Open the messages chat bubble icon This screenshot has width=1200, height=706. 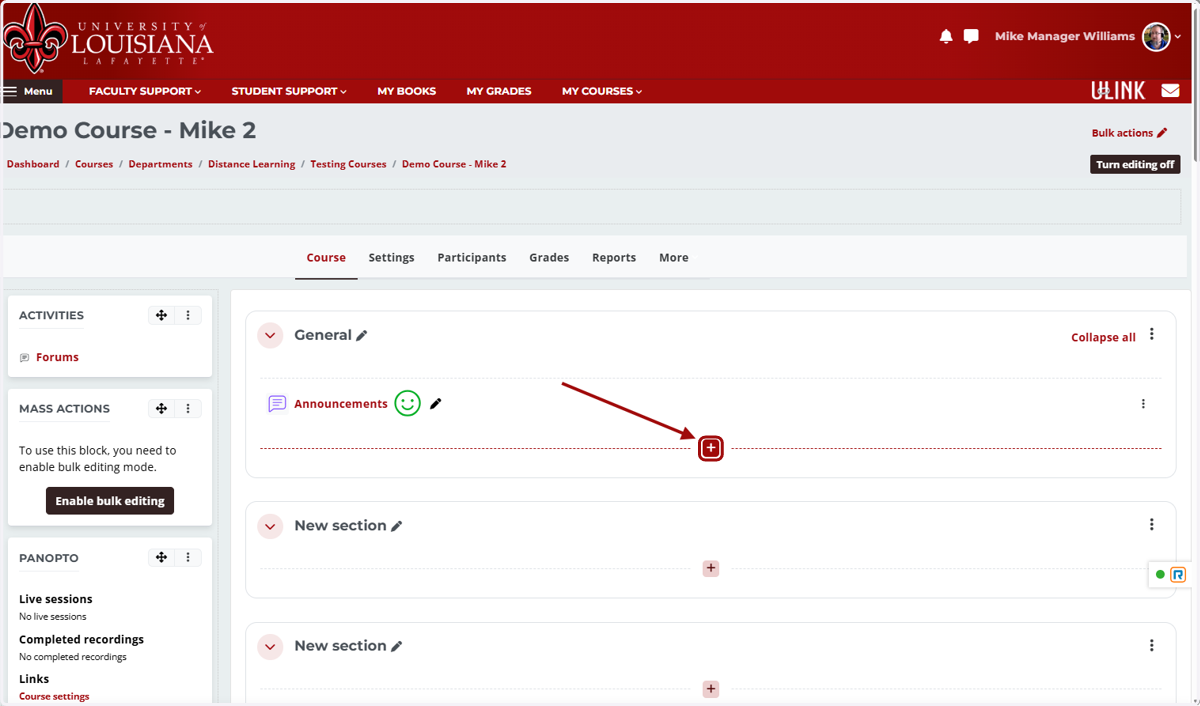point(971,36)
